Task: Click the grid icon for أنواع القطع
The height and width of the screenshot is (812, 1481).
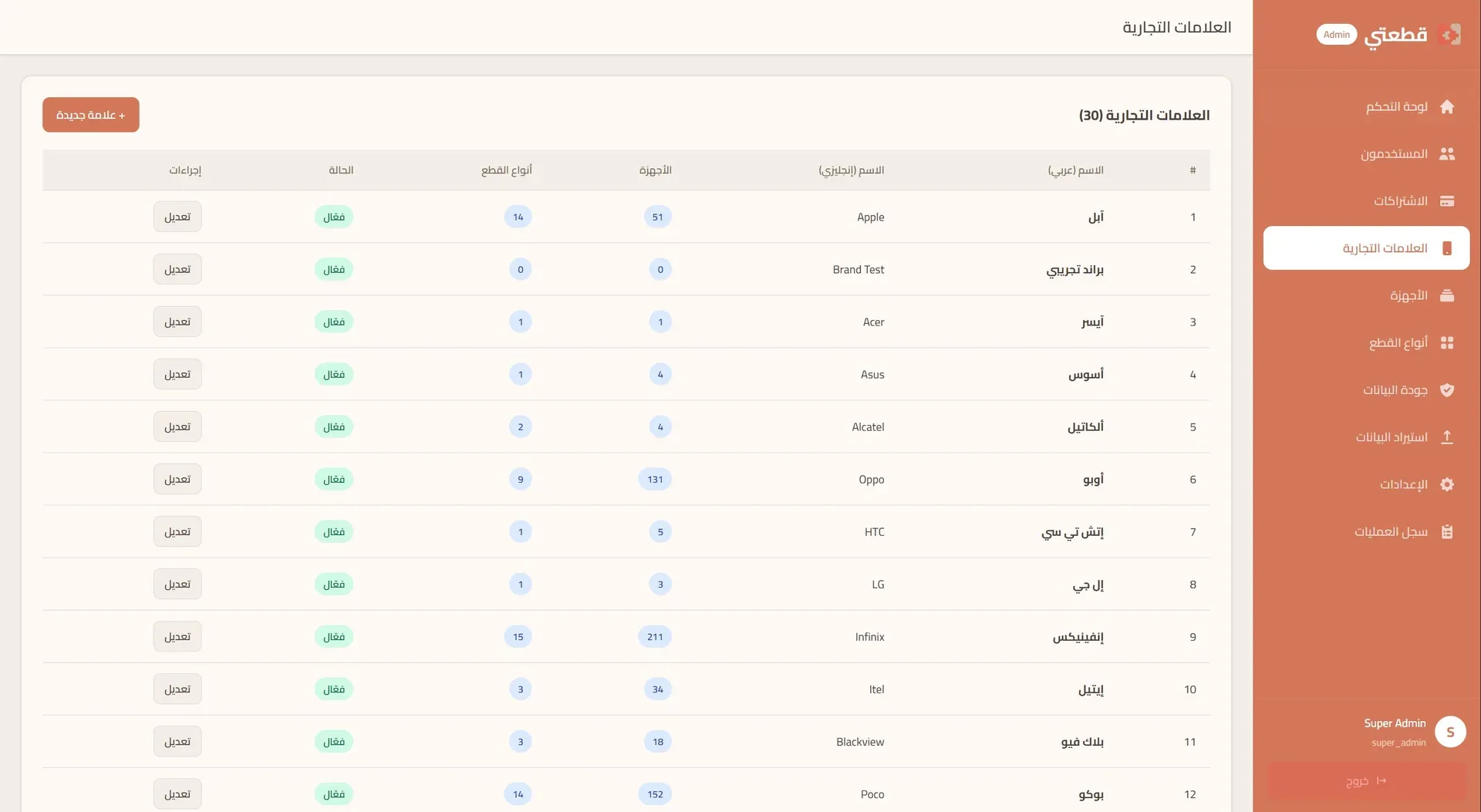Action: (x=1447, y=343)
